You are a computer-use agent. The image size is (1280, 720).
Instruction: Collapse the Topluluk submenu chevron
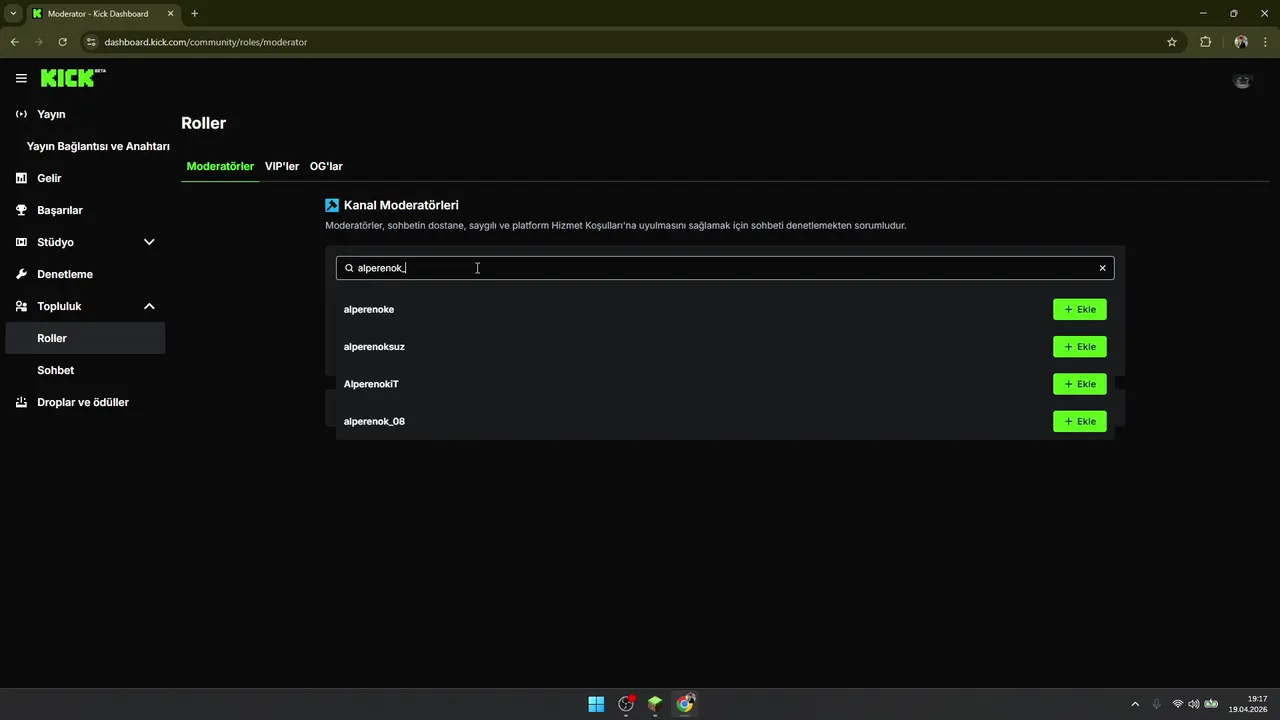(x=149, y=306)
